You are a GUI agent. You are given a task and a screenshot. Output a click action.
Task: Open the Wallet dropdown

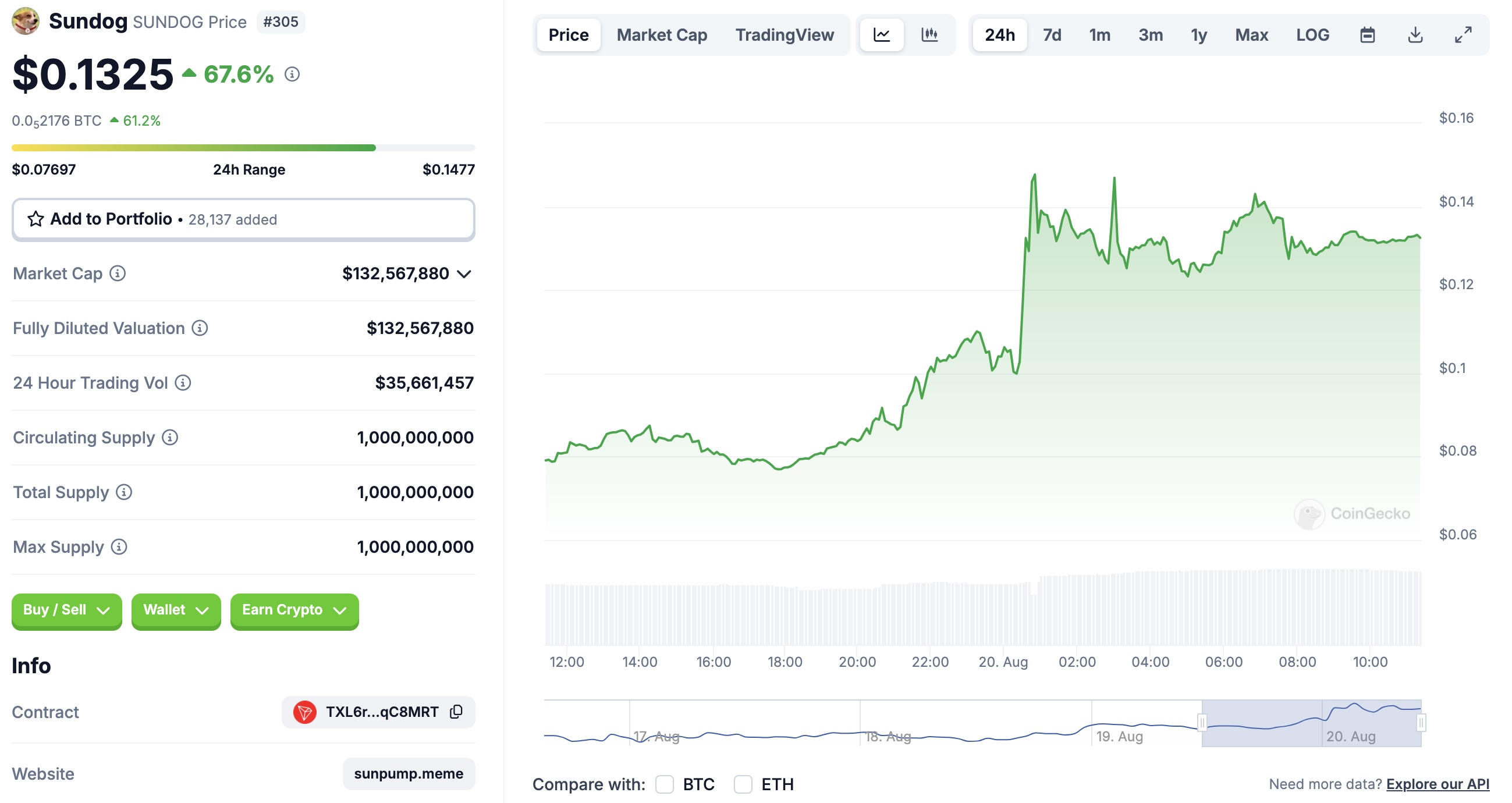point(176,610)
